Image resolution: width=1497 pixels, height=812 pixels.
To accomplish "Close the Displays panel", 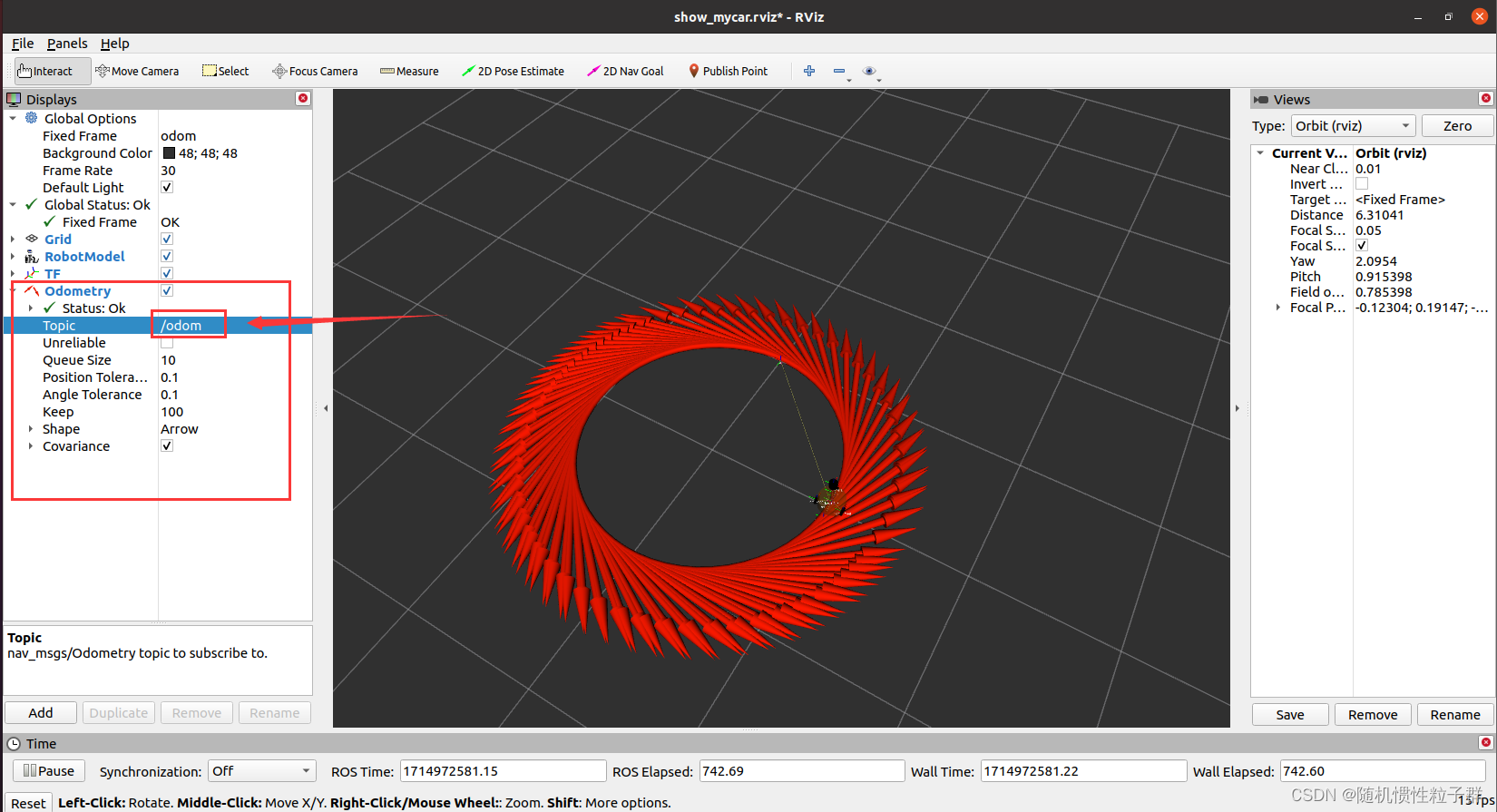I will click(303, 98).
